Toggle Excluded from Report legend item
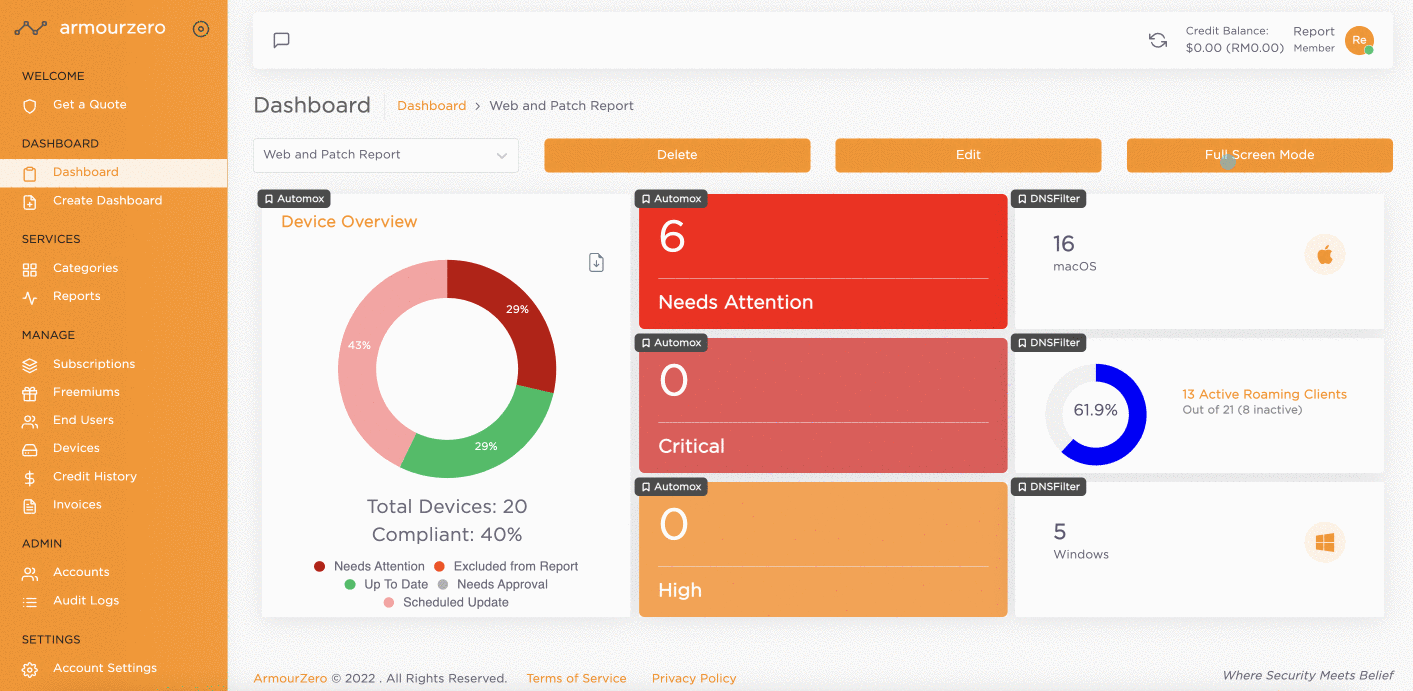This screenshot has height=691, width=1413. (508, 566)
